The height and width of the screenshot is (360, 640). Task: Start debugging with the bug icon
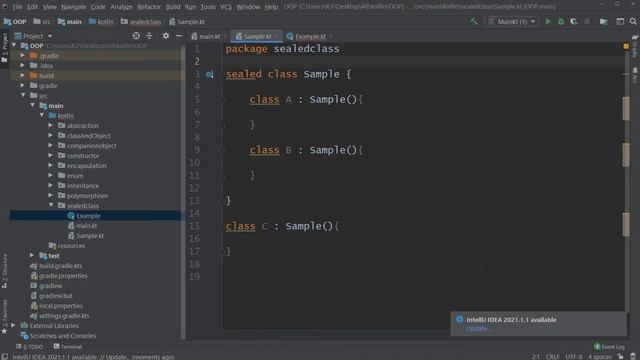(561, 21)
